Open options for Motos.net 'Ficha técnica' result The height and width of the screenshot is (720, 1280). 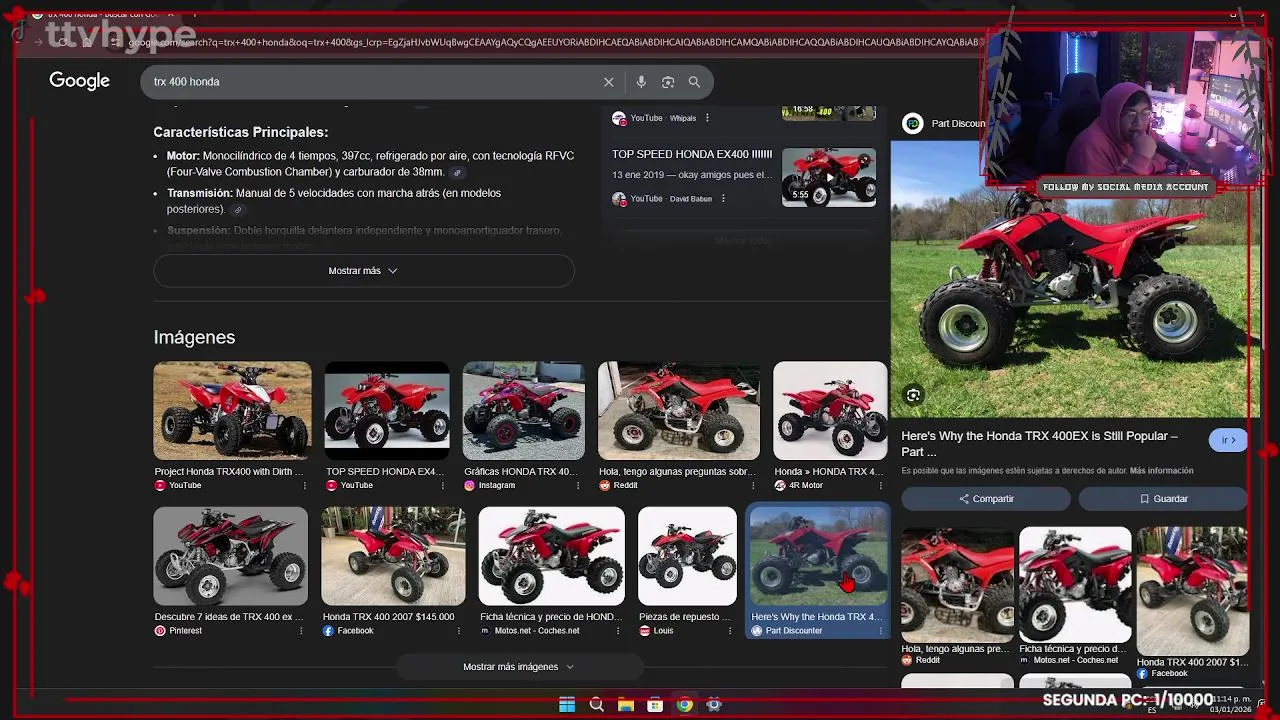617,631
